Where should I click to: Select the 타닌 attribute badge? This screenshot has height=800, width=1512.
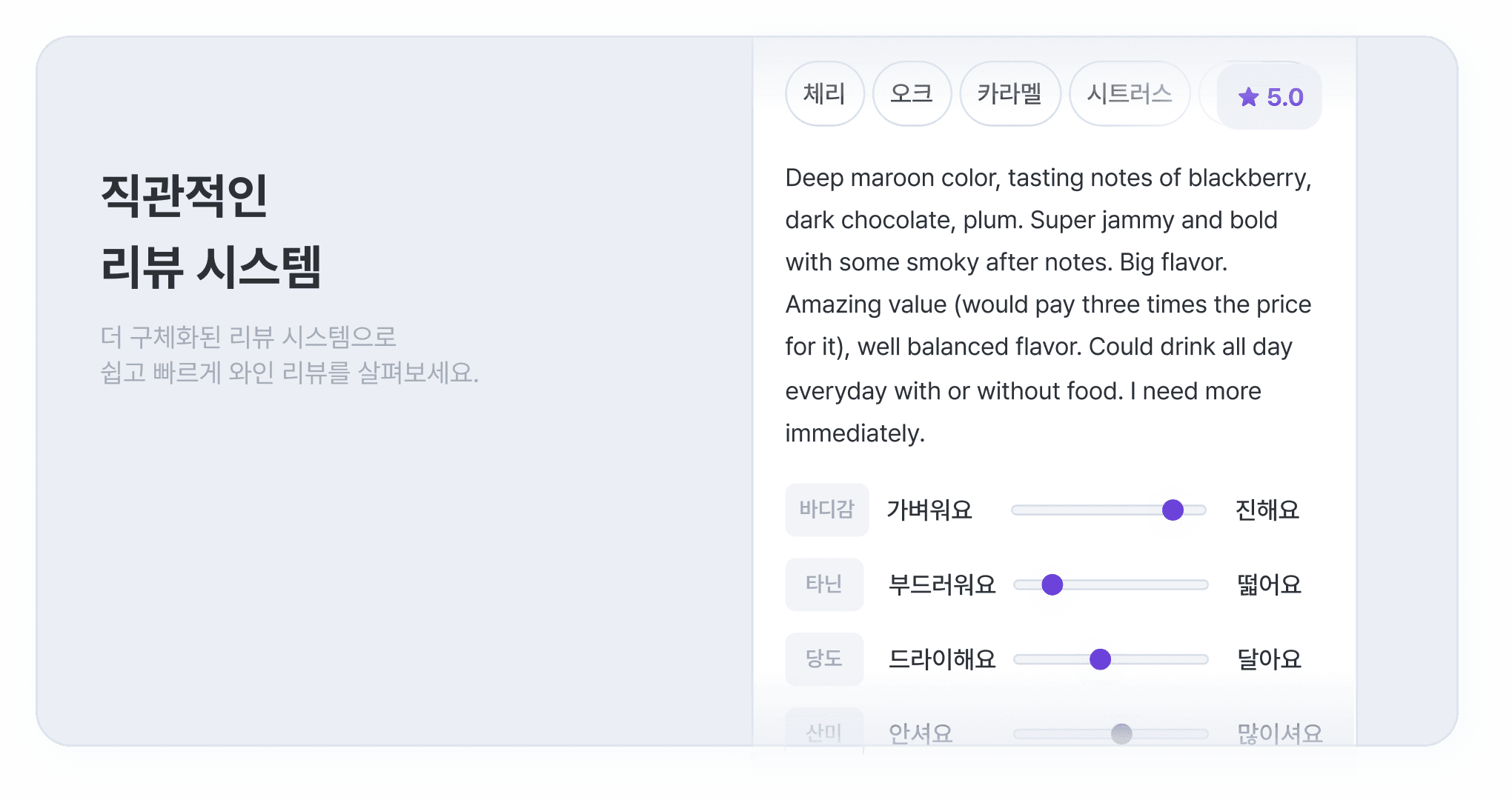(824, 584)
